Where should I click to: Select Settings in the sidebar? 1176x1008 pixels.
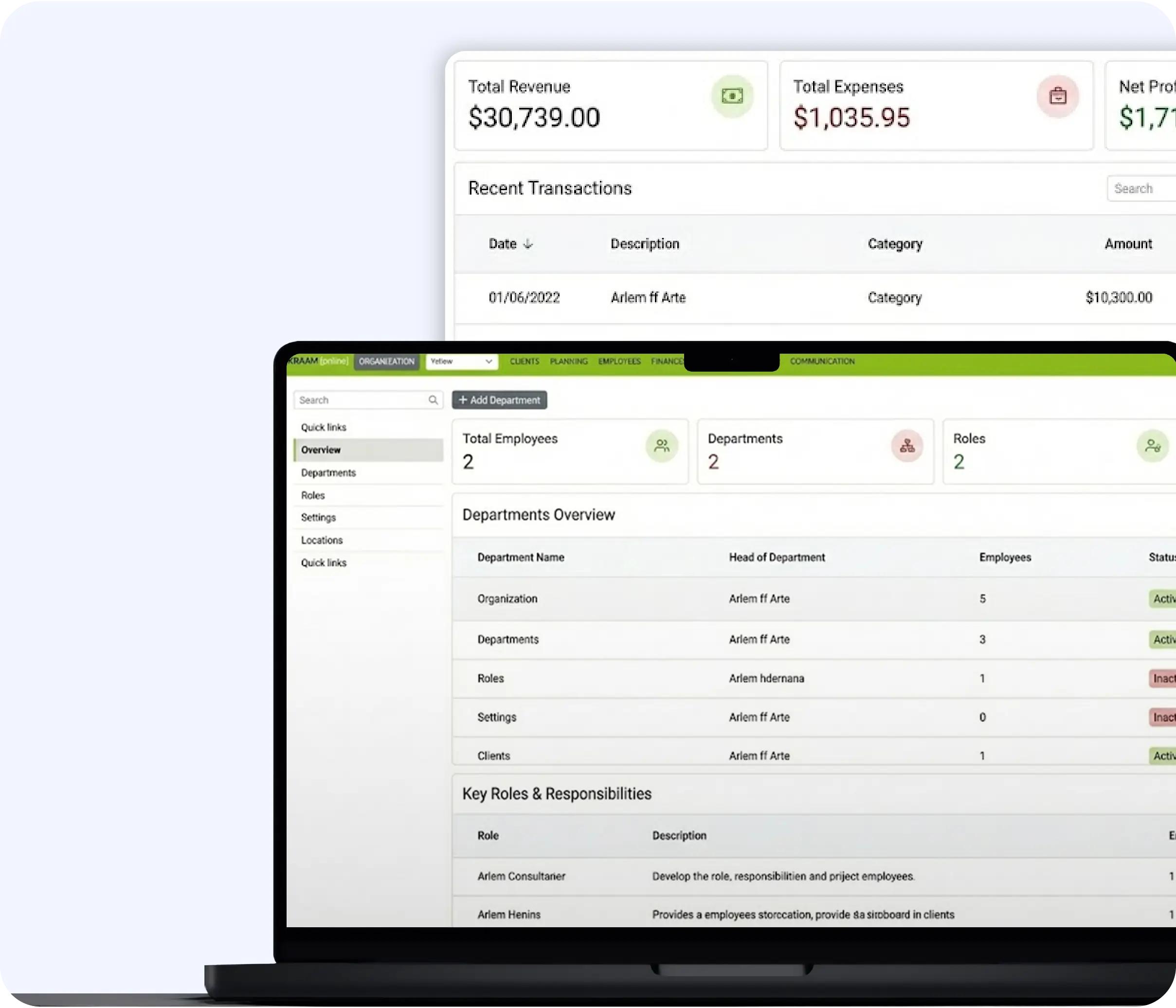368,518
